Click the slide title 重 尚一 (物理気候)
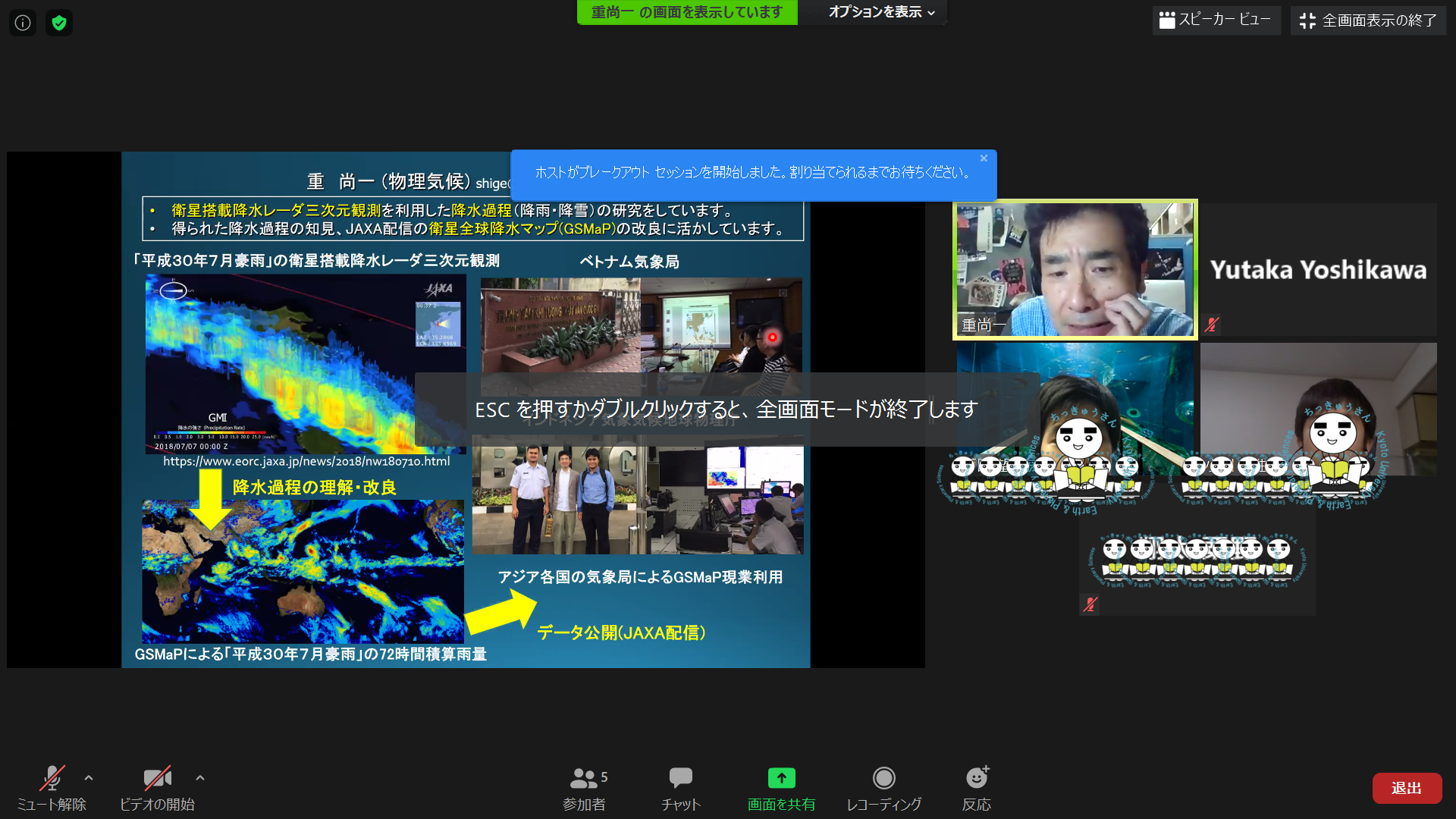The width and height of the screenshot is (1456, 819). coord(390,181)
